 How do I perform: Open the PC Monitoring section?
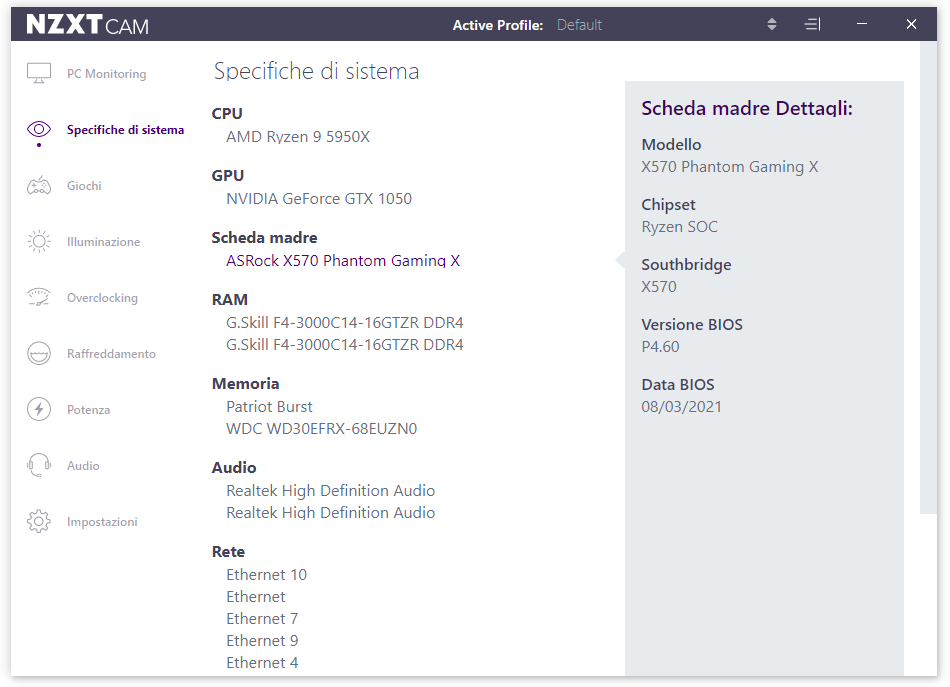107,74
